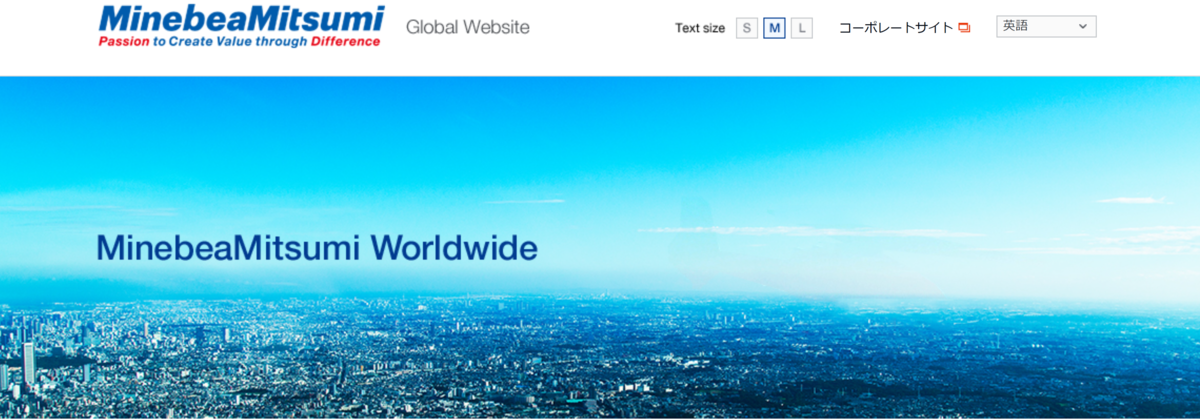Click the Global Website text
The image size is (1200, 420).
468,27
